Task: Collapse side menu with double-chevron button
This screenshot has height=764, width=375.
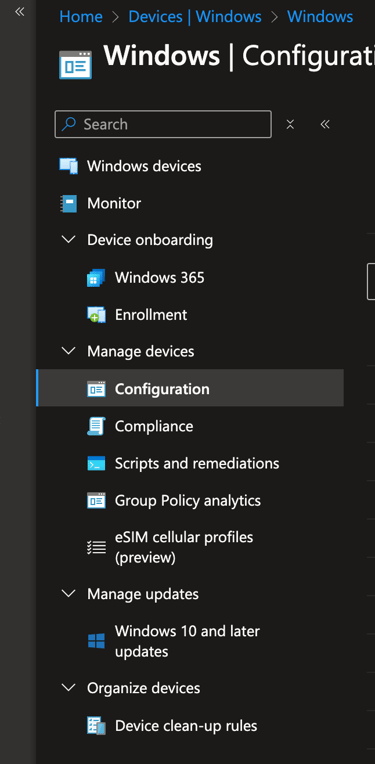Action: coord(325,124)
